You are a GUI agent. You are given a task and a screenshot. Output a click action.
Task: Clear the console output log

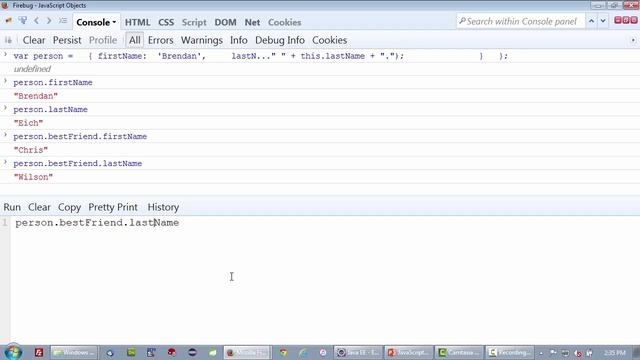34,40
